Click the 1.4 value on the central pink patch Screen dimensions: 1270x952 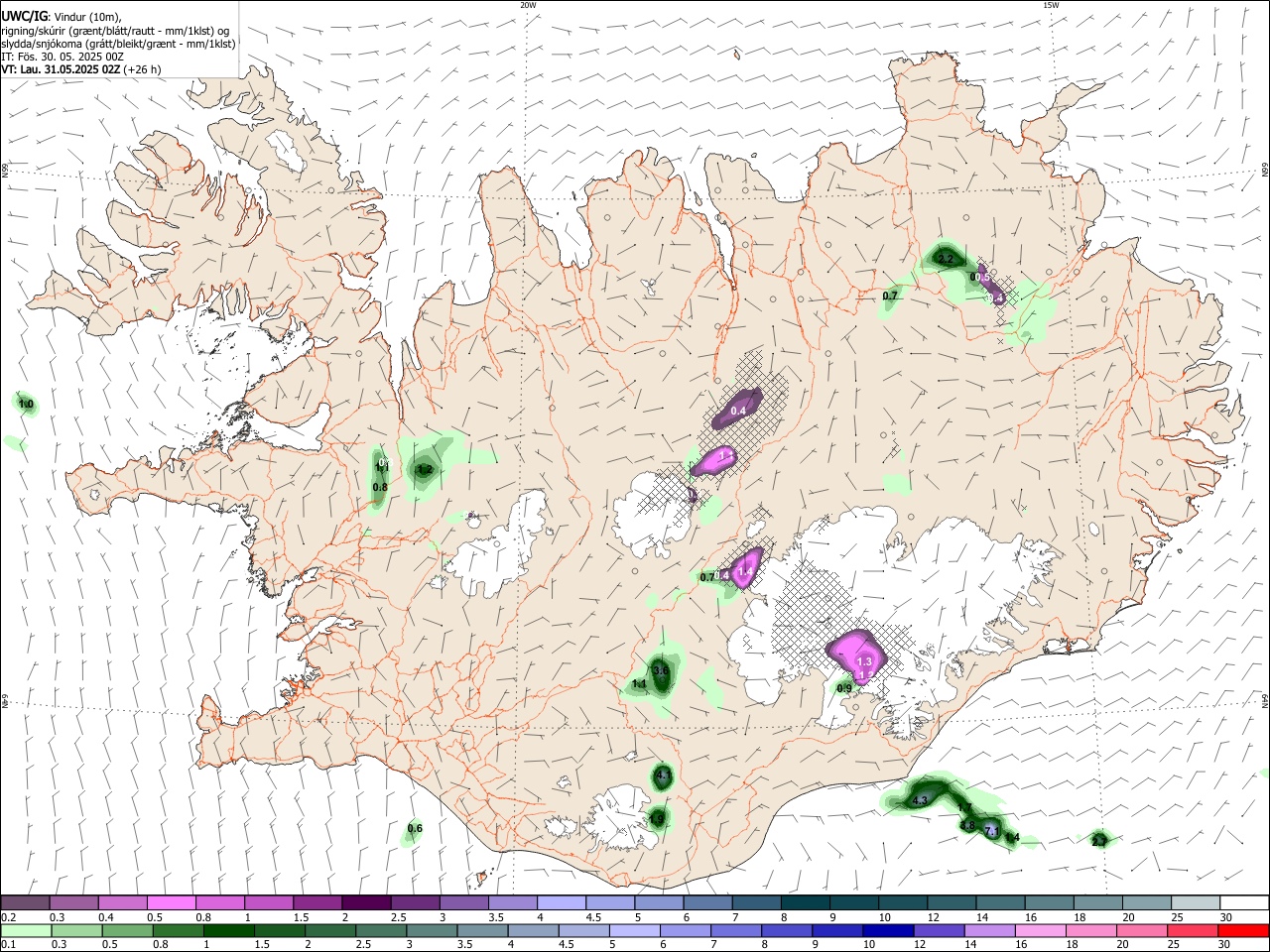pyautogui.click(x=745, y=571)
